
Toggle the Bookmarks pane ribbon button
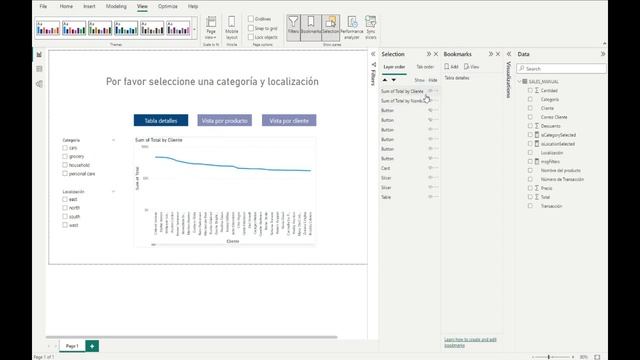pyautogui.click(x=311, y=27)
